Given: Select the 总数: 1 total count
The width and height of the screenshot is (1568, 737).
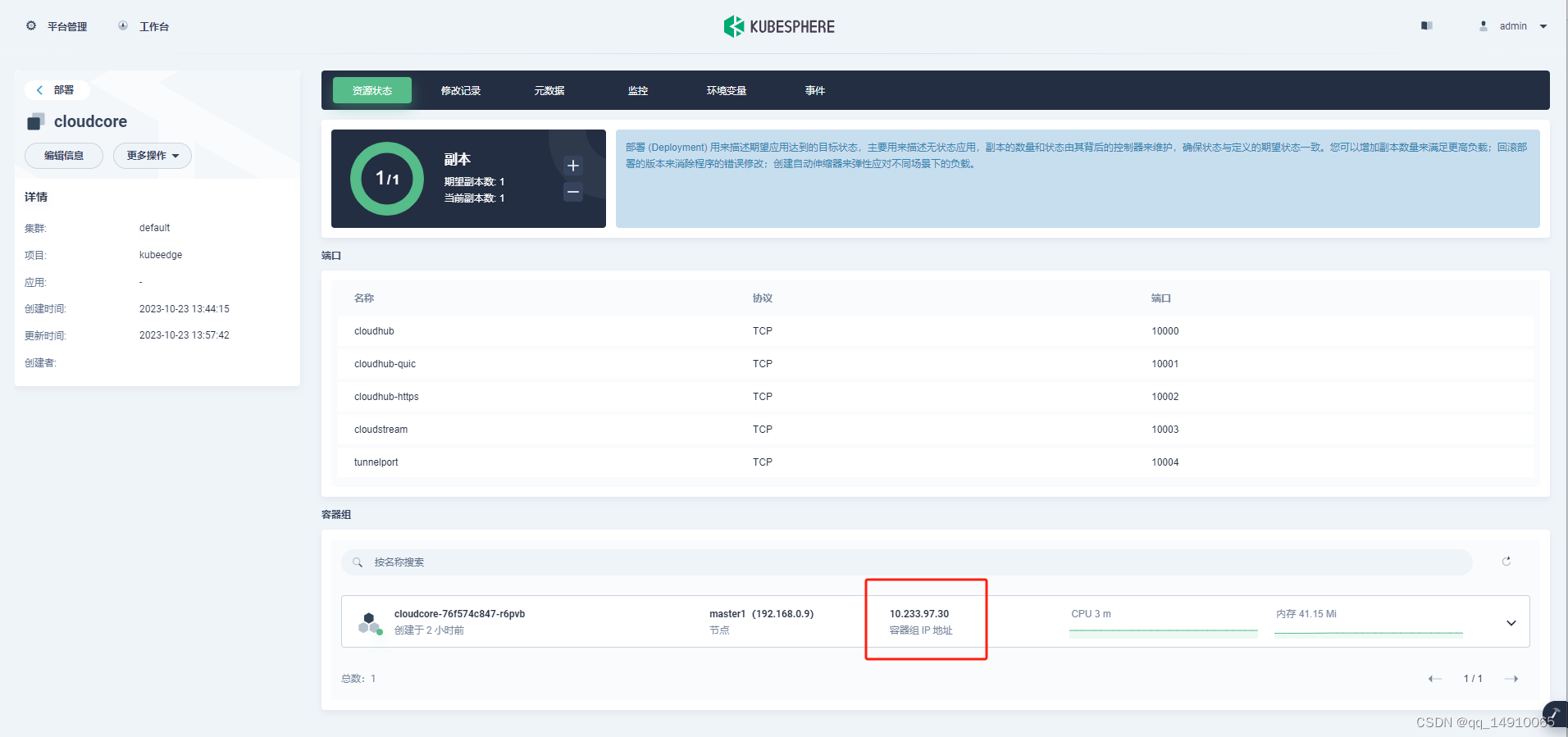Looking at the screenshot, I should [x=358, y=679].
